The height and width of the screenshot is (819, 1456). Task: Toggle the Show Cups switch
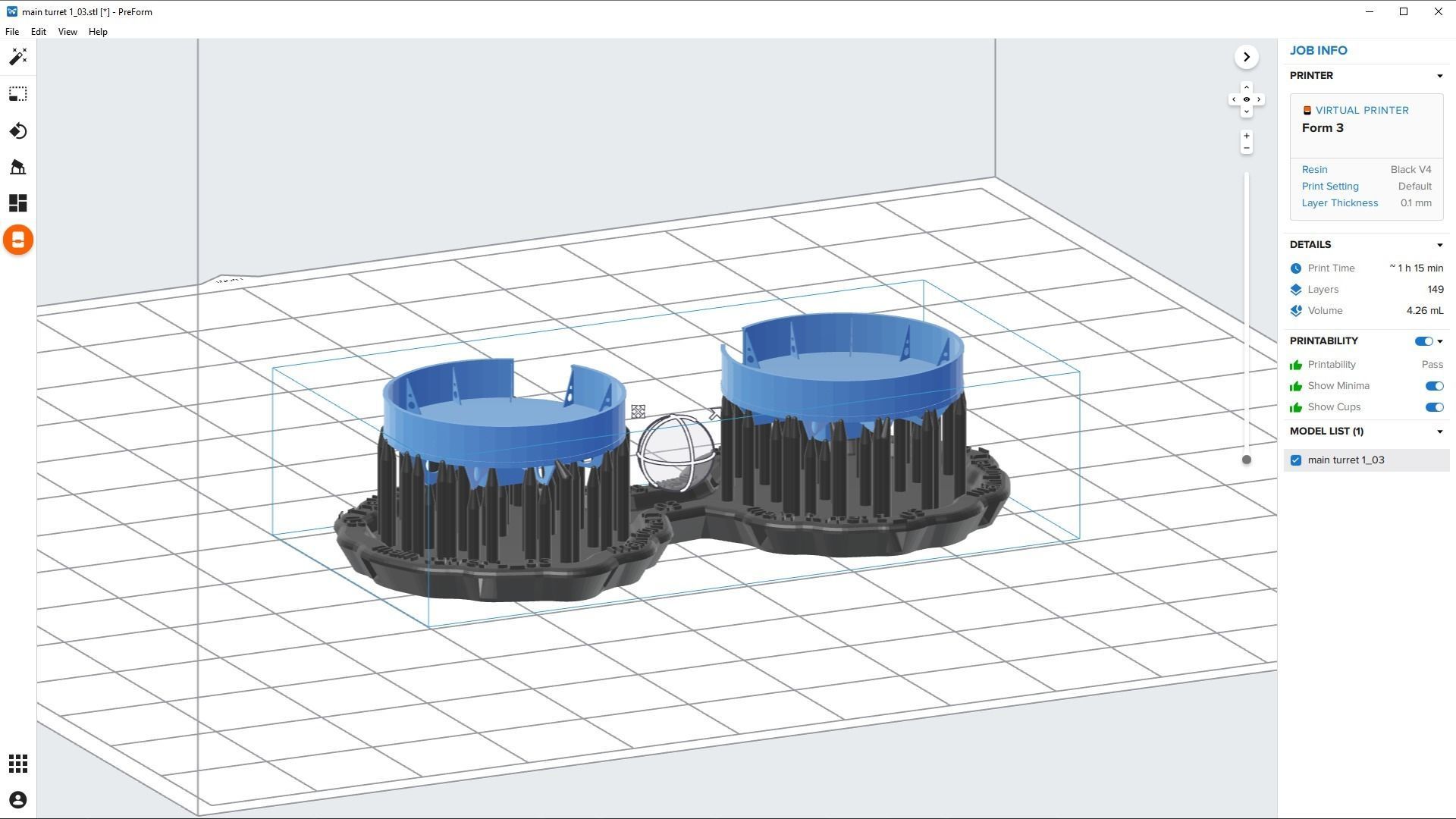1434,407
